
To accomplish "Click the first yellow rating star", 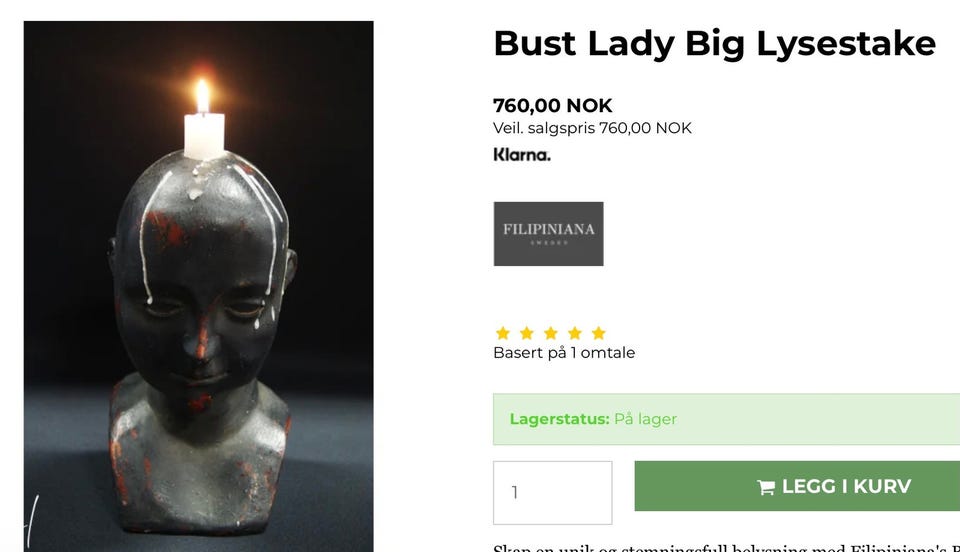I will click(503, 333).
